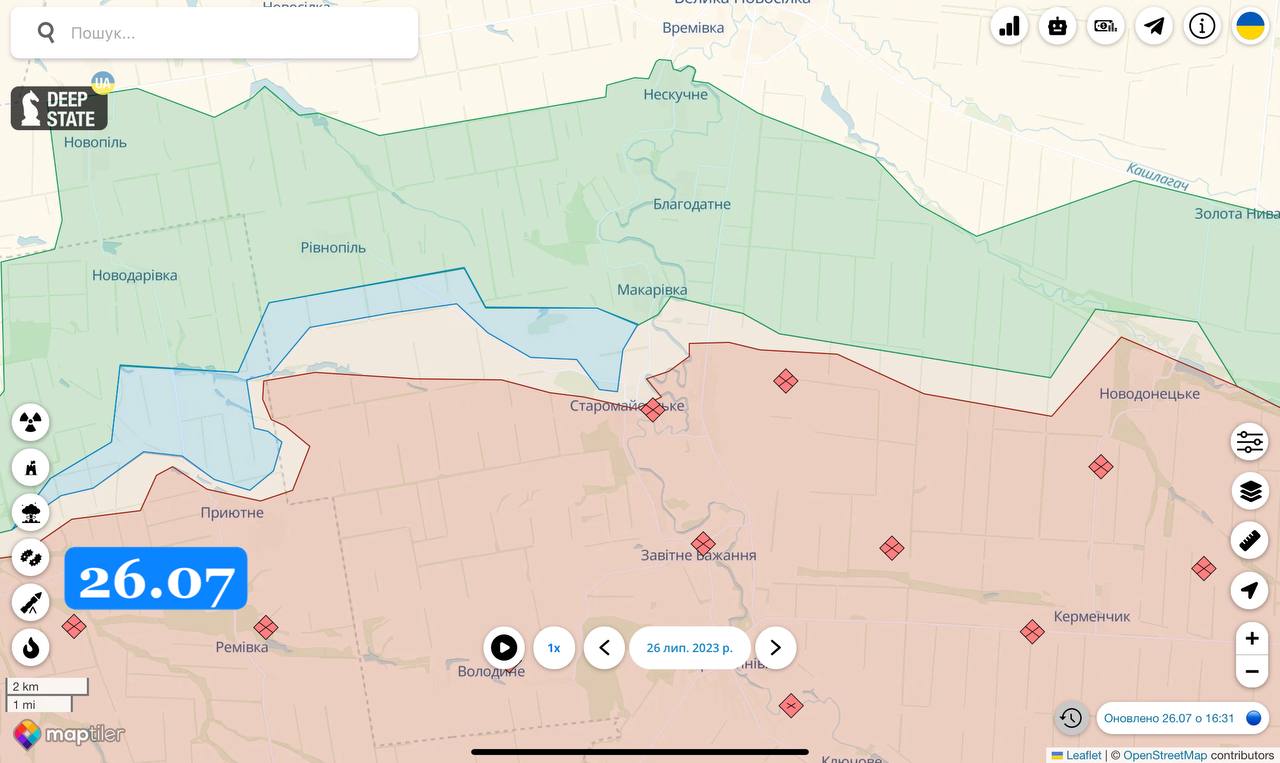The width and height of the screenshot is (1280, 763).
Task: Open the map layers stack menu
Action: [x=1250, y=491]
